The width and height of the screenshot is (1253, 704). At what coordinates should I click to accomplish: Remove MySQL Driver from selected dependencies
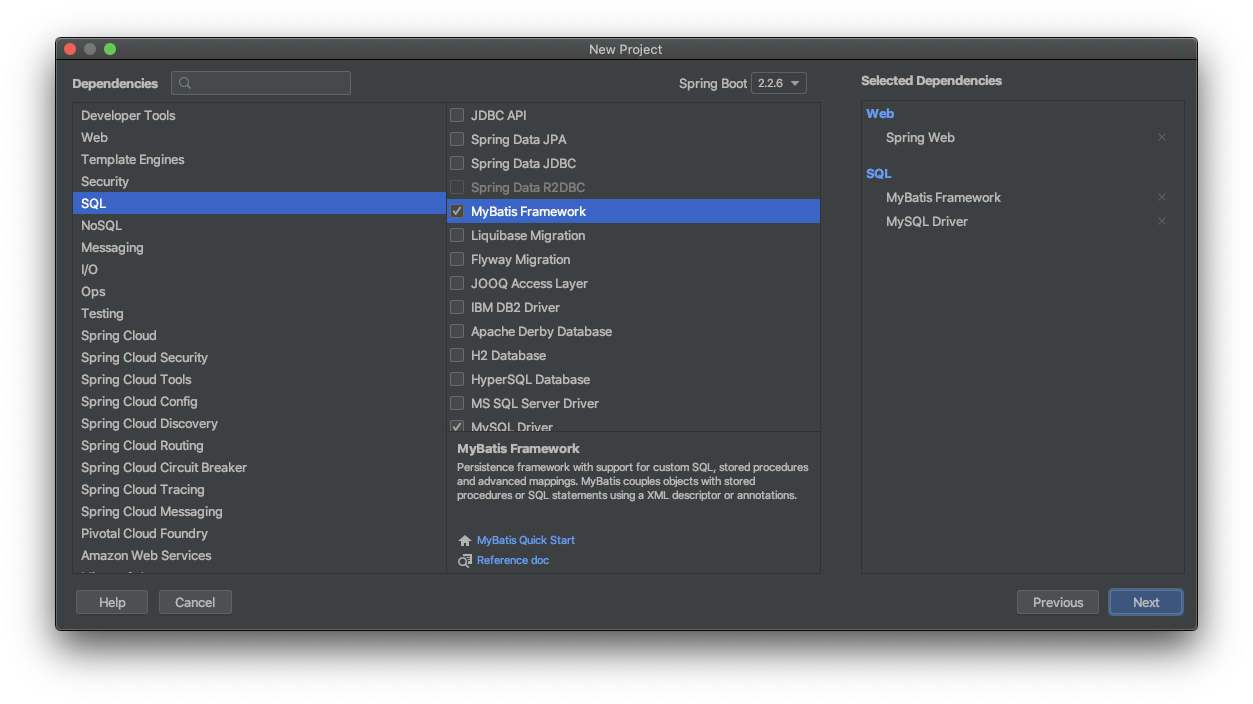[x=1162, y=222]
